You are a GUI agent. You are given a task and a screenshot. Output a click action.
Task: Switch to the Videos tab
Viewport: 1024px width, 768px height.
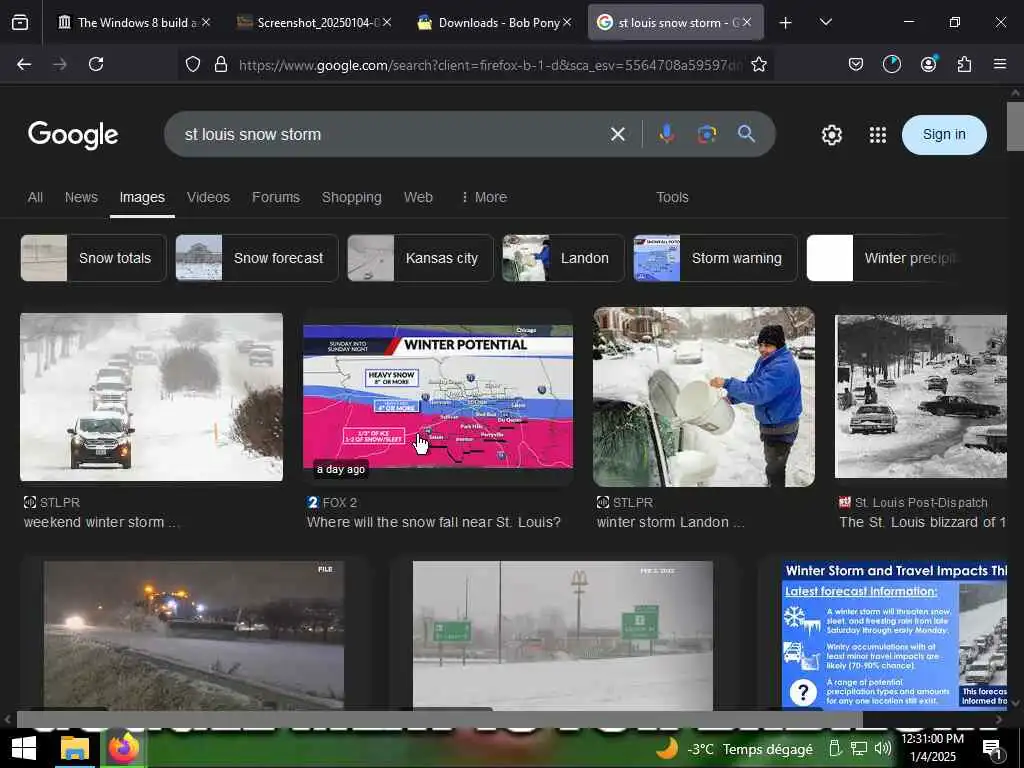(208, 197)
